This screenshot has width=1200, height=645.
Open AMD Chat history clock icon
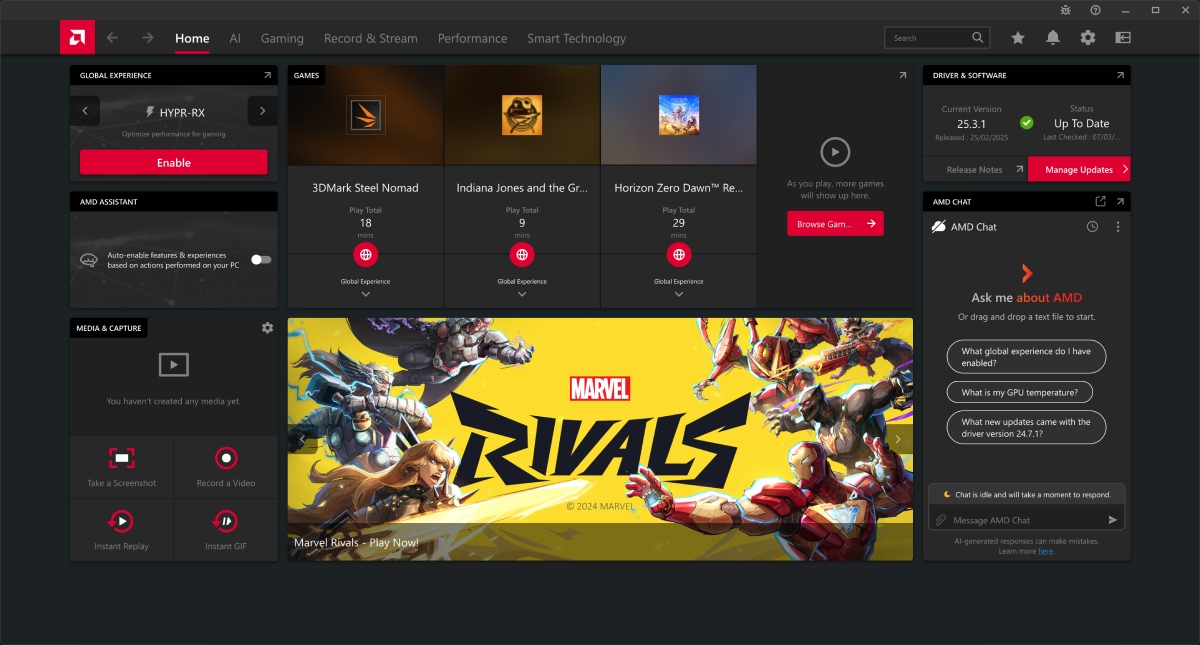1092,227
